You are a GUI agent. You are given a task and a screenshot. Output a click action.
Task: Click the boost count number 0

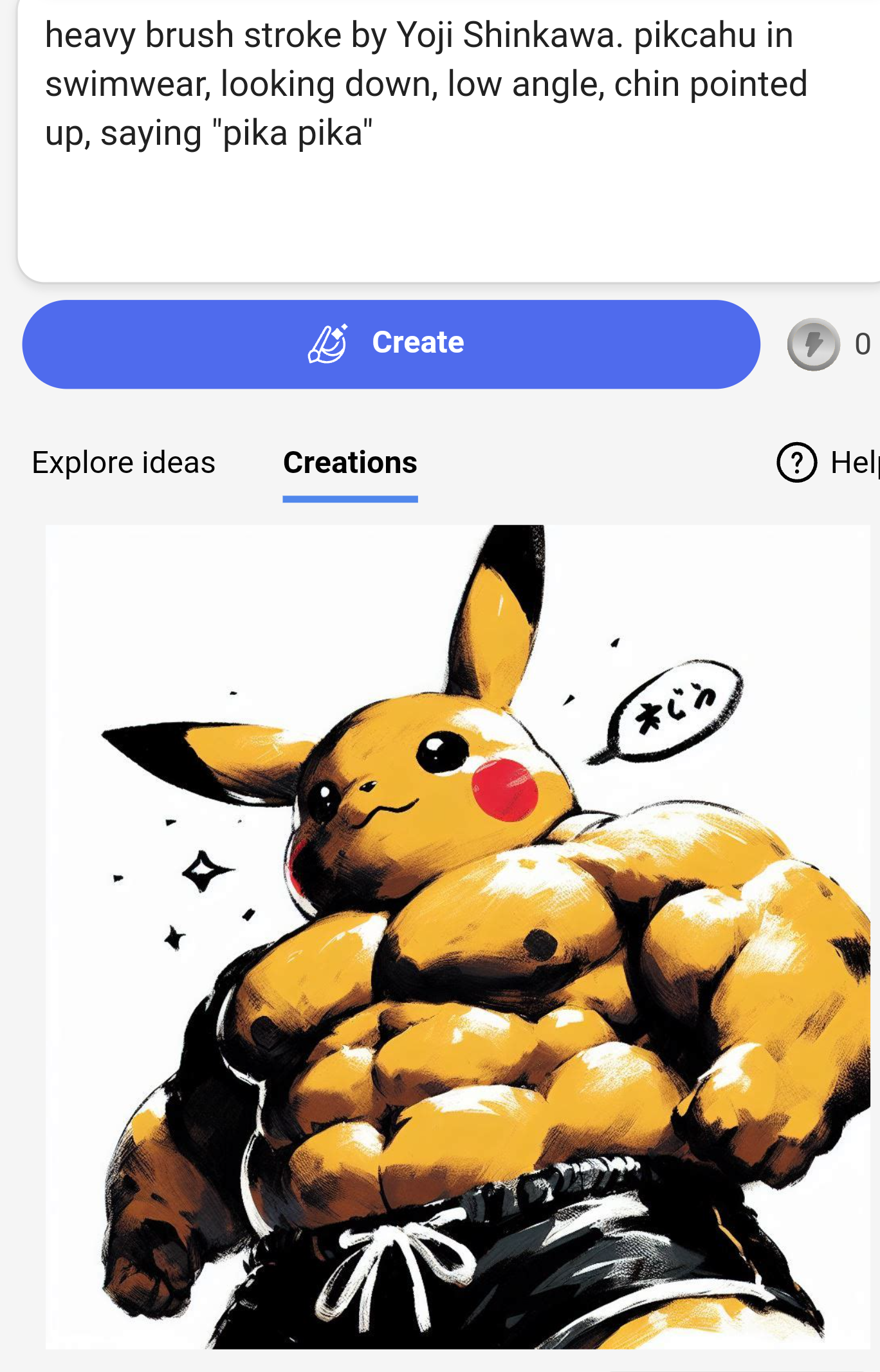(863, 344)
